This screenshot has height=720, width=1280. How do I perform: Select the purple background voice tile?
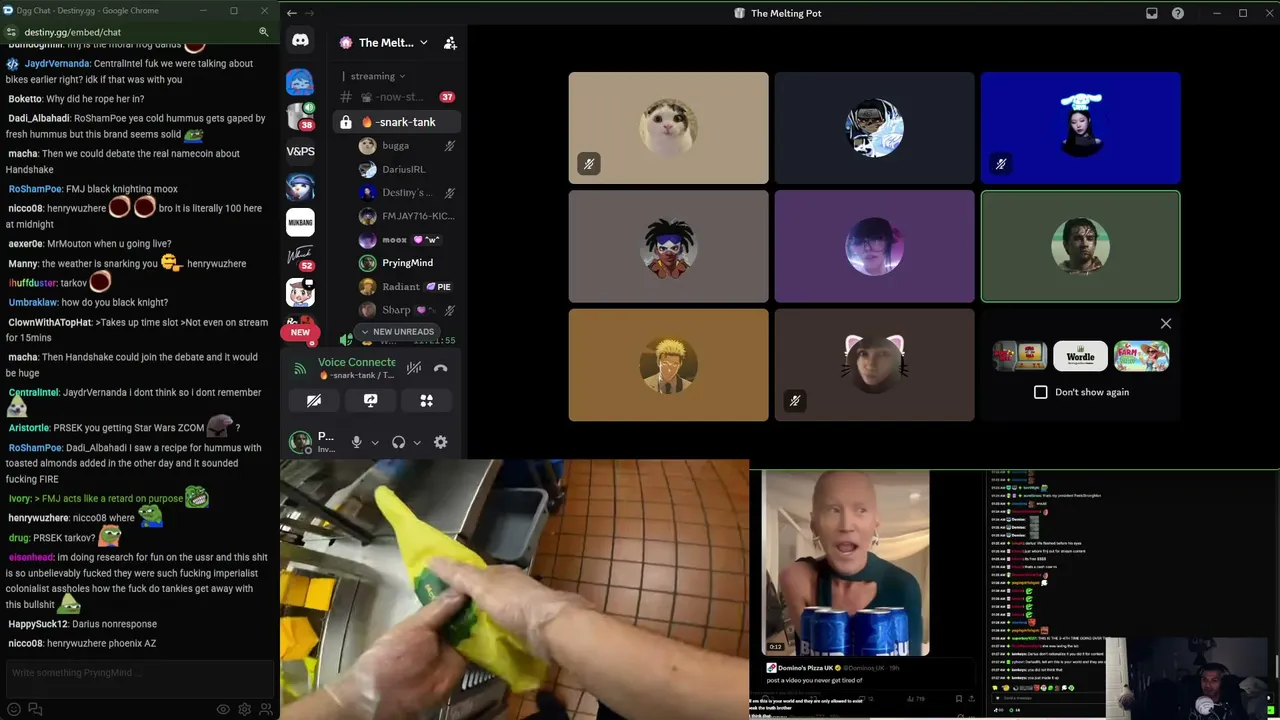874,246
